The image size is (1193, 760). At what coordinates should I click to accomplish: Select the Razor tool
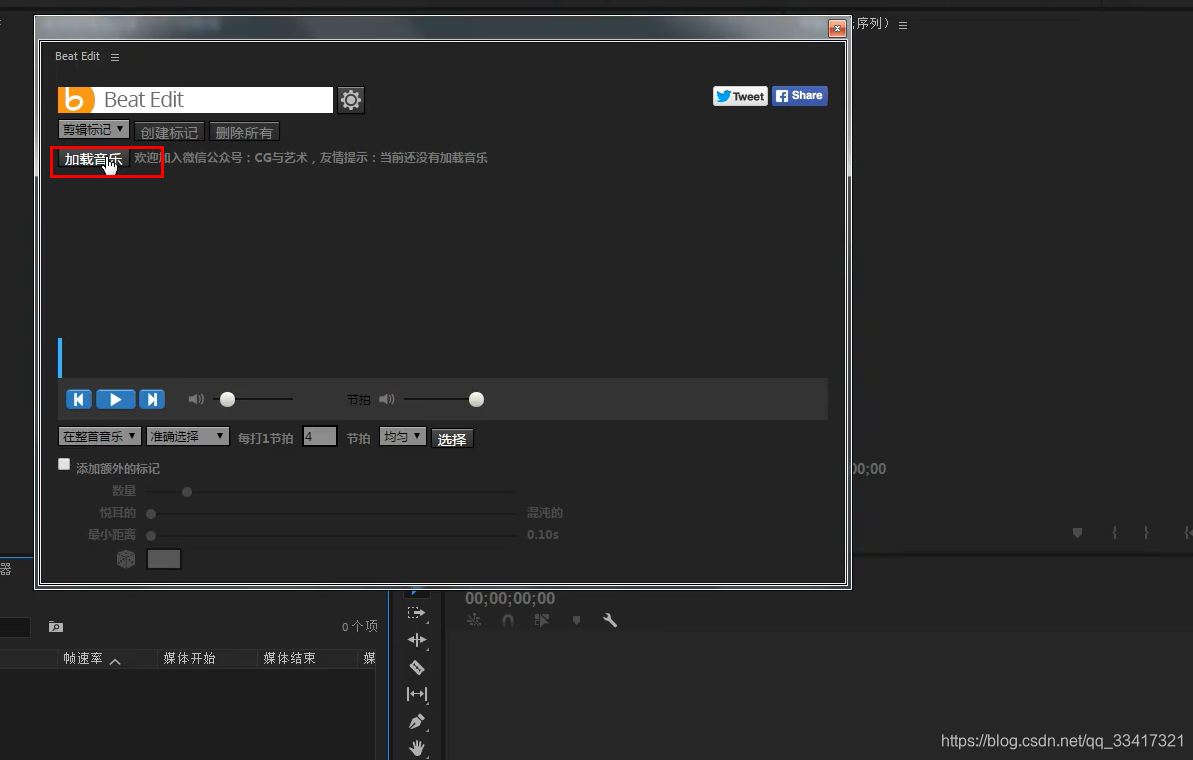click(416, 667)
